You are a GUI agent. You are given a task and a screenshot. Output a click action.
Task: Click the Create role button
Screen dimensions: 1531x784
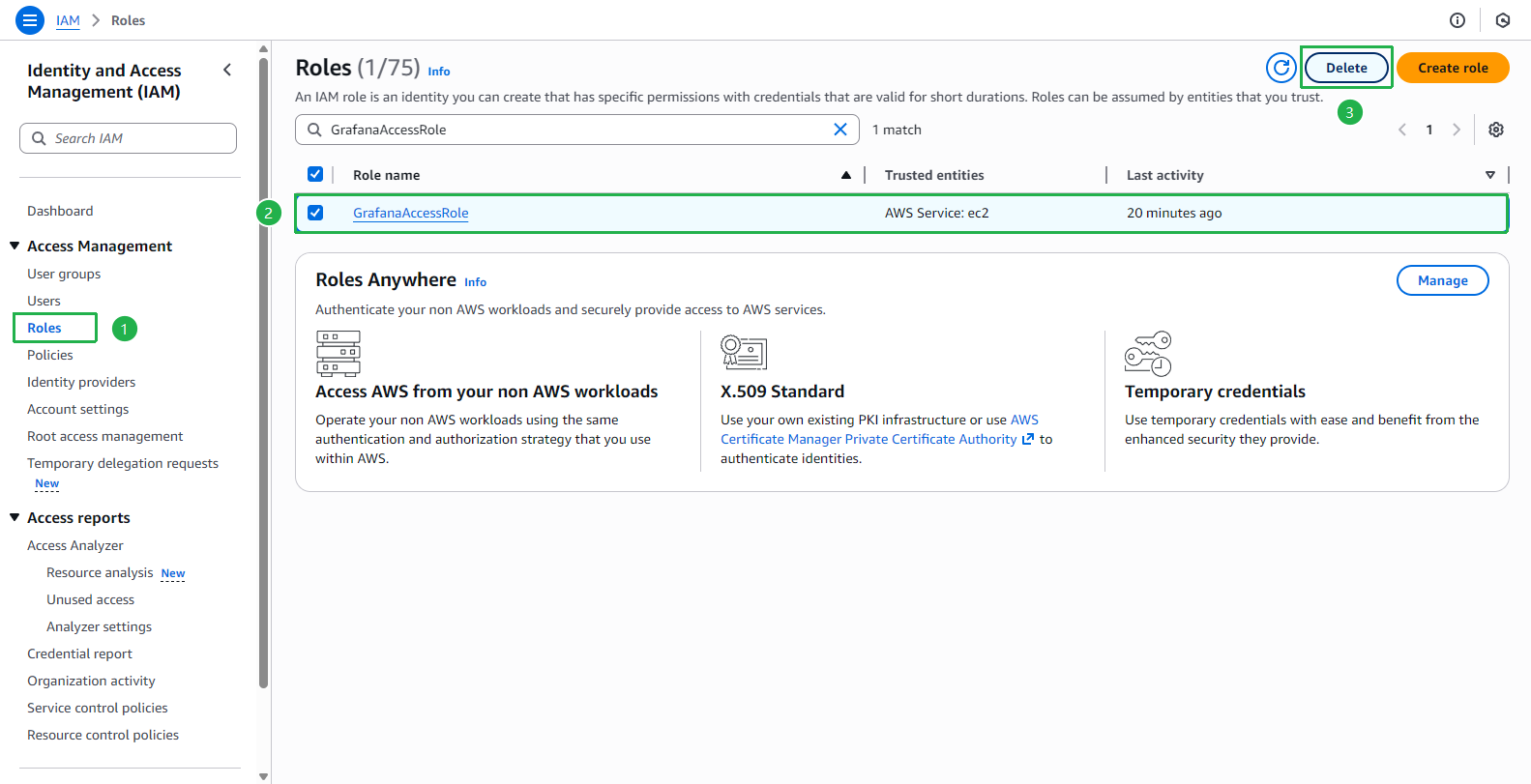point(1453,68)
